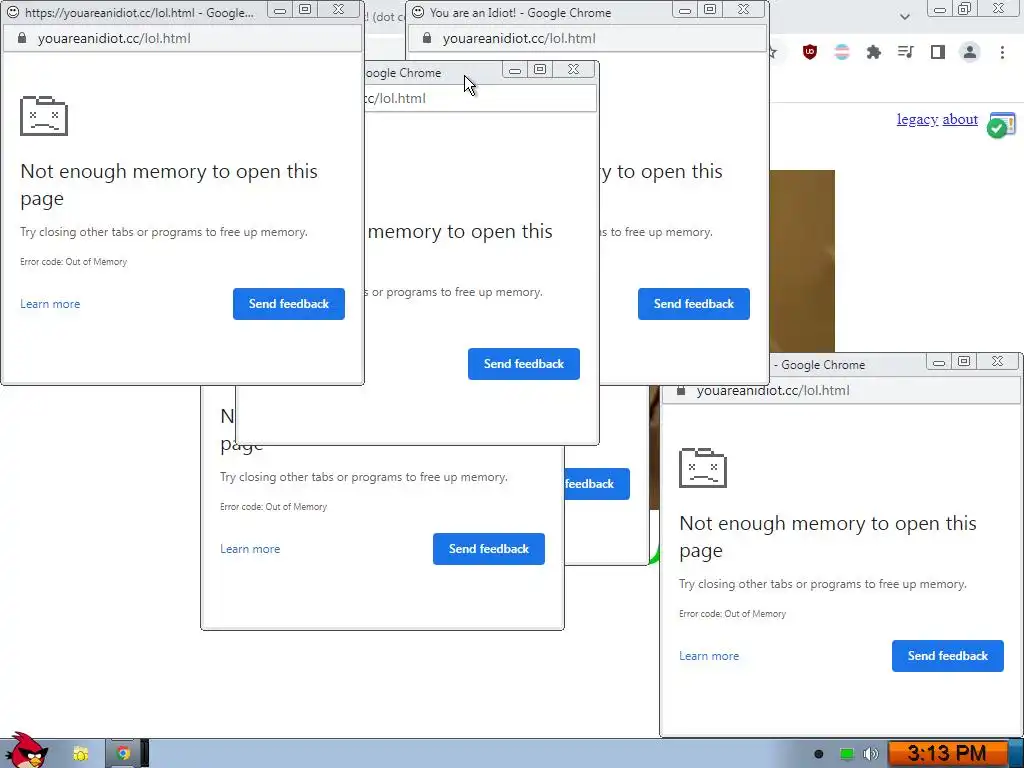The height and width of the screenshot is (768, 1024).
Task: Toggle the Chrome side panel icon
Action: tap(938, 52)
